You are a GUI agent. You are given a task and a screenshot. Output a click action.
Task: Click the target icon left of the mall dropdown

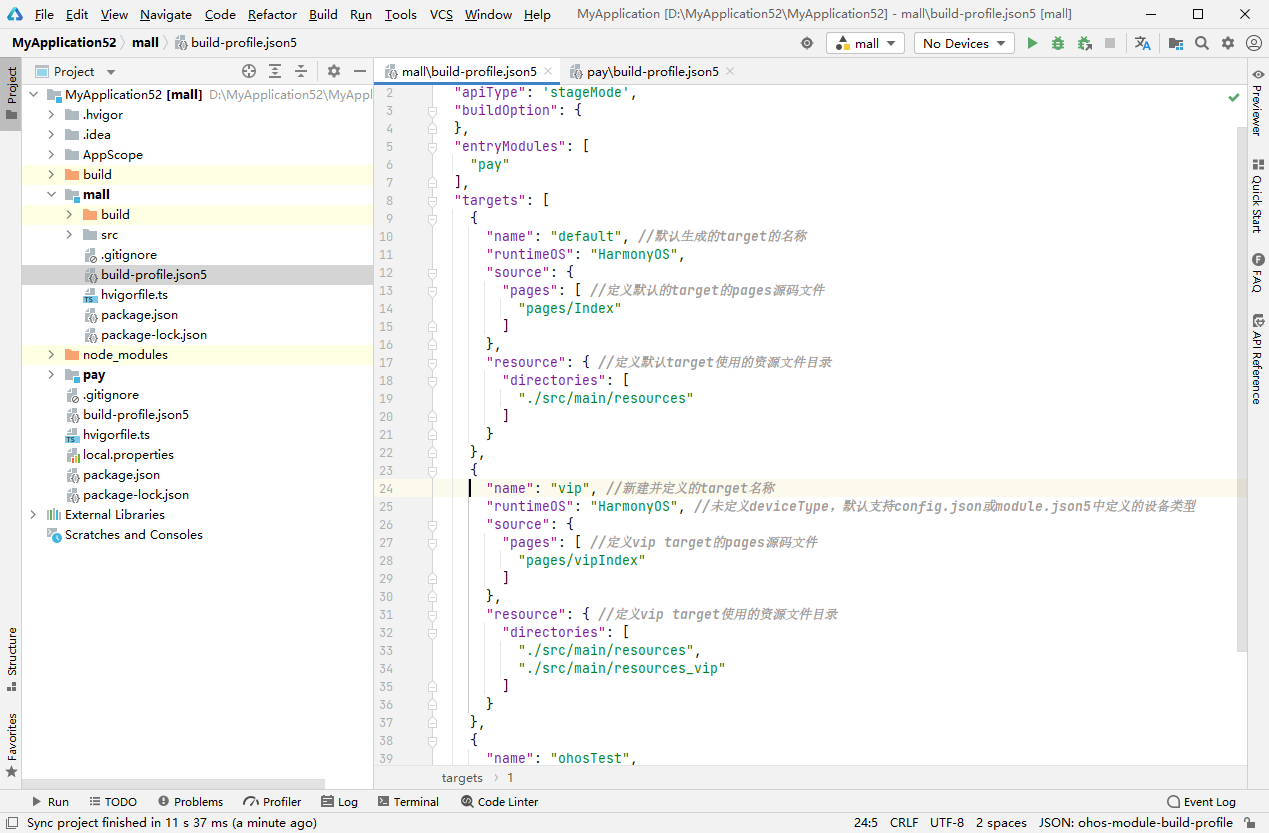tap(807, 43)
